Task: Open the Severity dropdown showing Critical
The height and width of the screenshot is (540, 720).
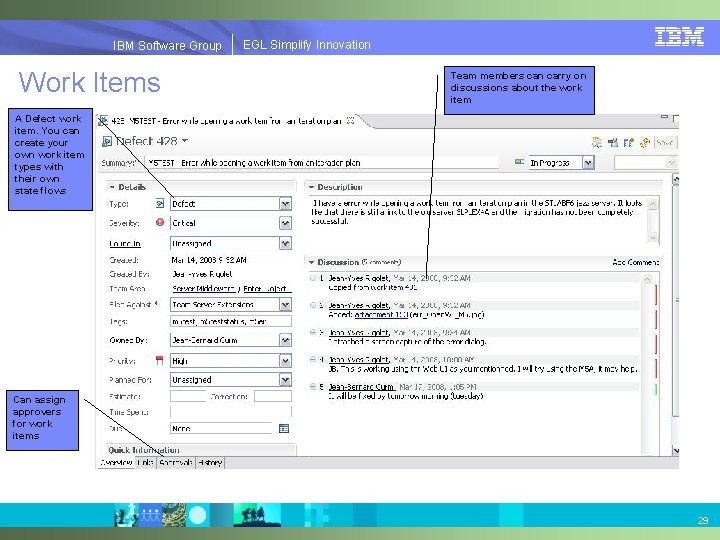Action: (285, 223)
